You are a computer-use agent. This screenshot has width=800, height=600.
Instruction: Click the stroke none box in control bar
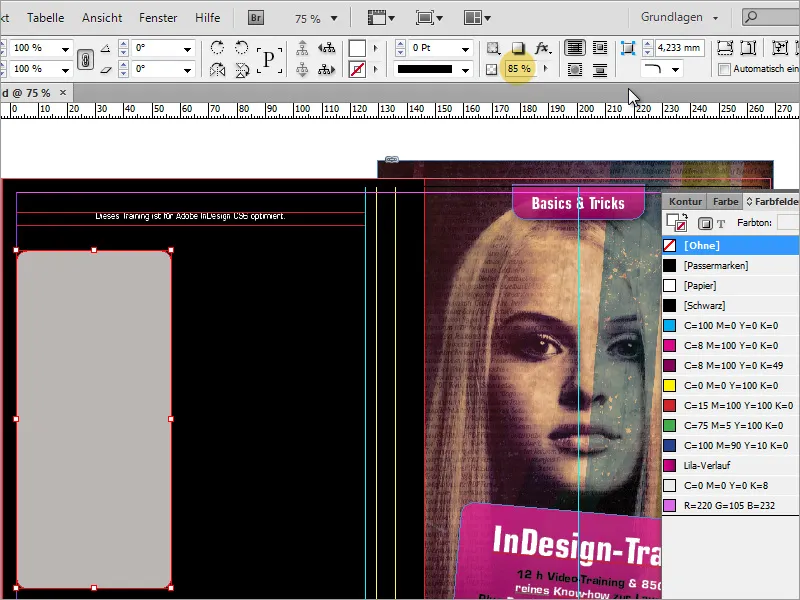(357, 69)
